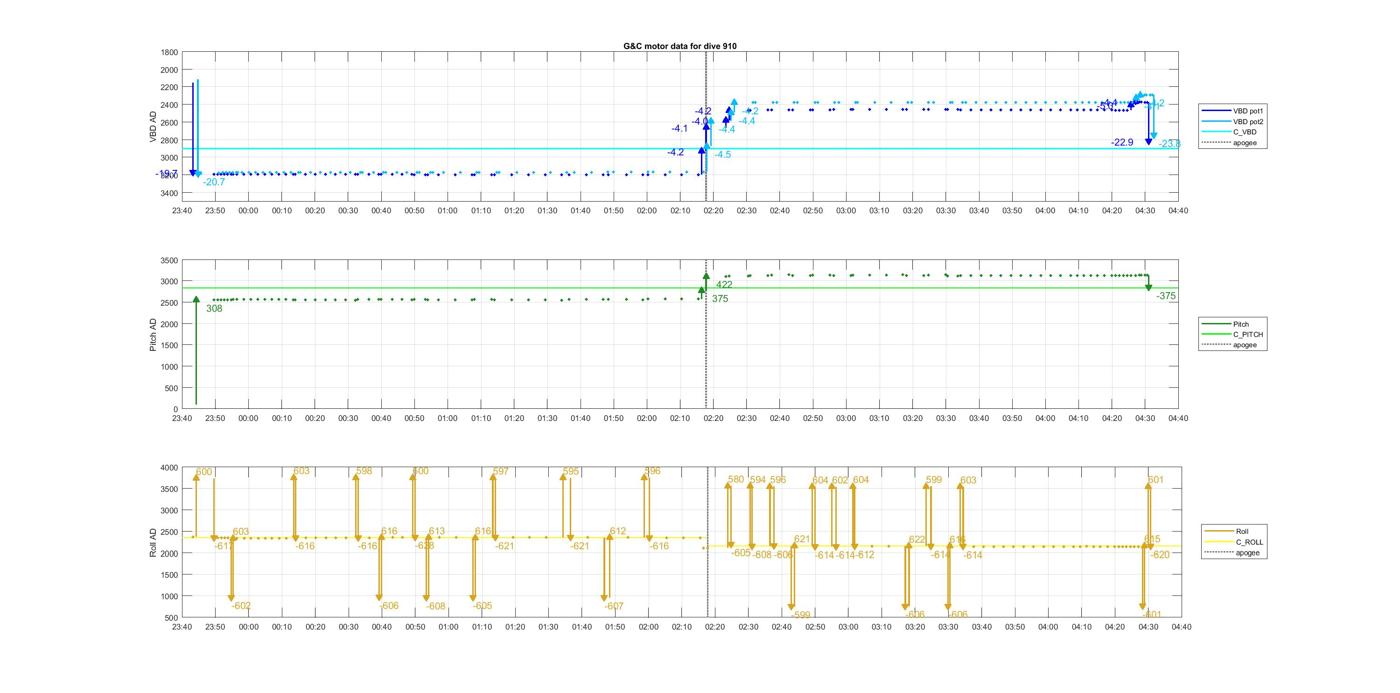1400x693 pixels.
Task: Select the "VBD pot1" legend entry
Action: click(x=1248, y=111)
